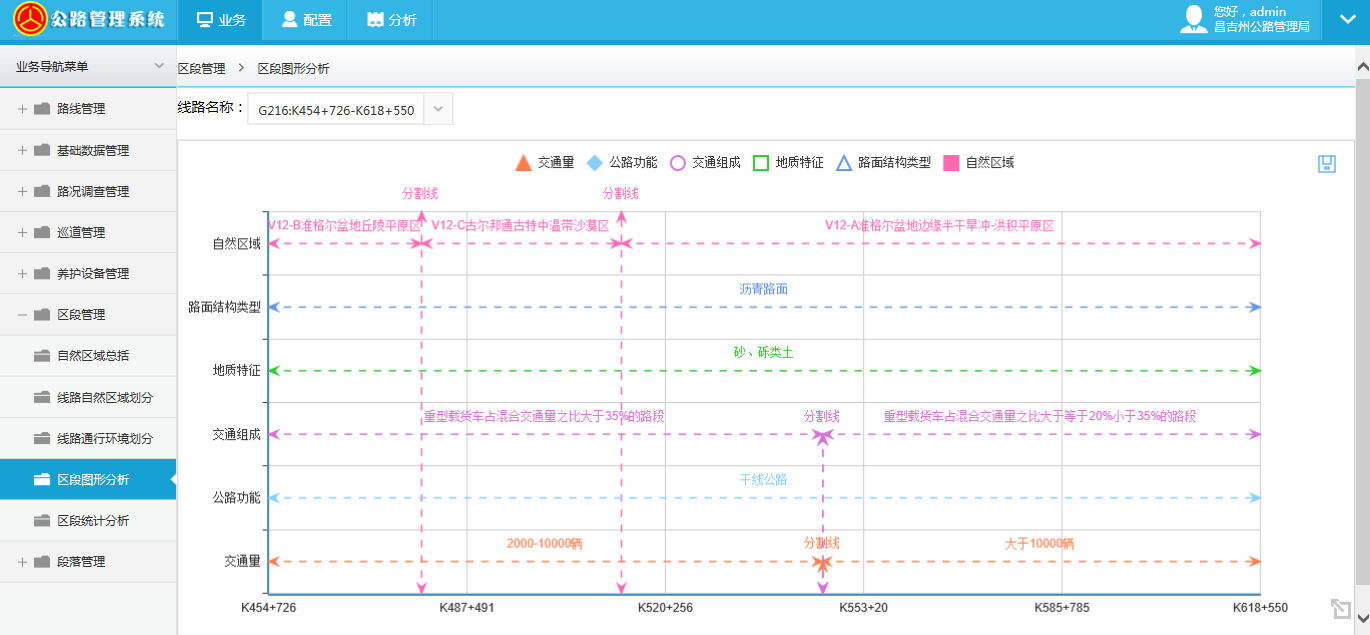Switch to the 配置 top tab

[x=305, y=20]
